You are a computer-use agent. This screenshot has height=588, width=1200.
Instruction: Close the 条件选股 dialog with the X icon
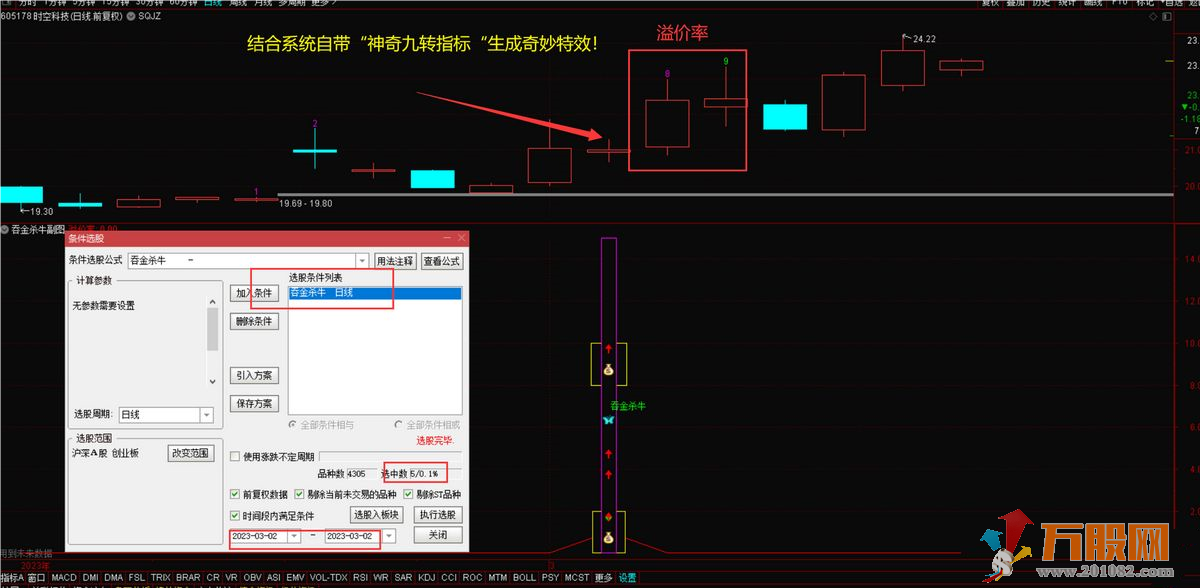(x=461, y=238)
